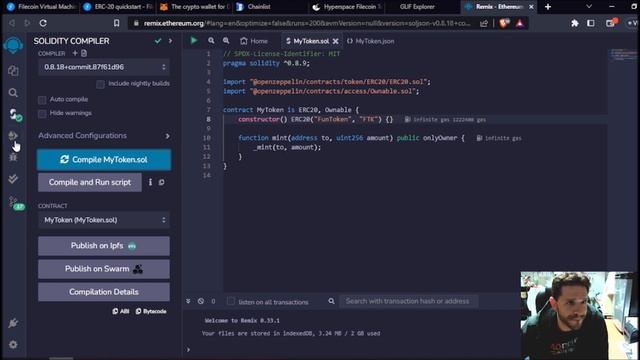Image resolution: width=640 pixels, height=360 pixels.
Task: Click the transaction hash search input field
Action: [x=408, y=301]
